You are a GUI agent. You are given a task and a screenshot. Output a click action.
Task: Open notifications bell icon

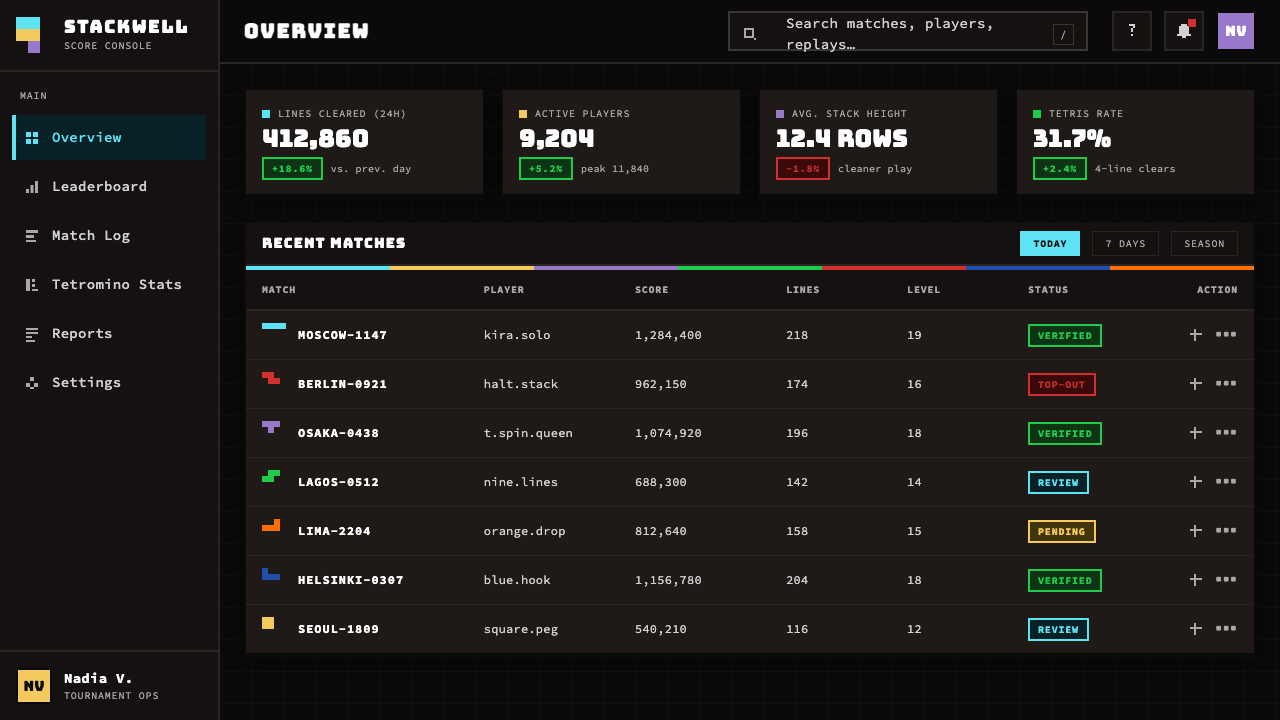pos(1184,31)
